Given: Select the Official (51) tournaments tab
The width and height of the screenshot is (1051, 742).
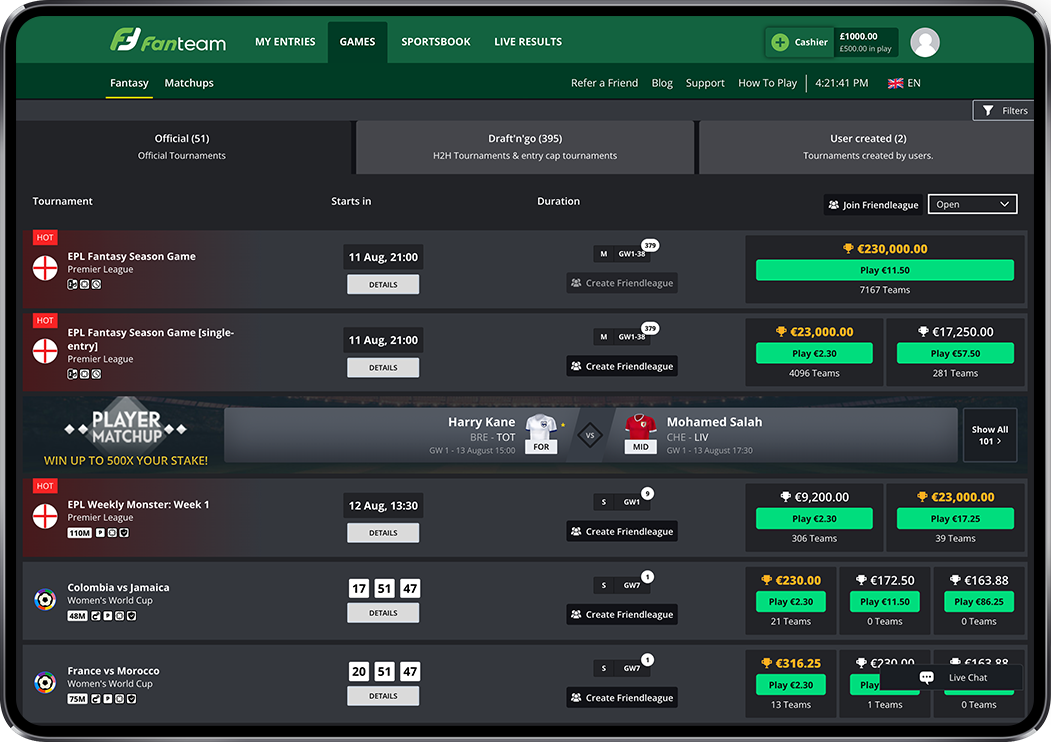Looking at the screenshot, I should (x=182, y=147).
